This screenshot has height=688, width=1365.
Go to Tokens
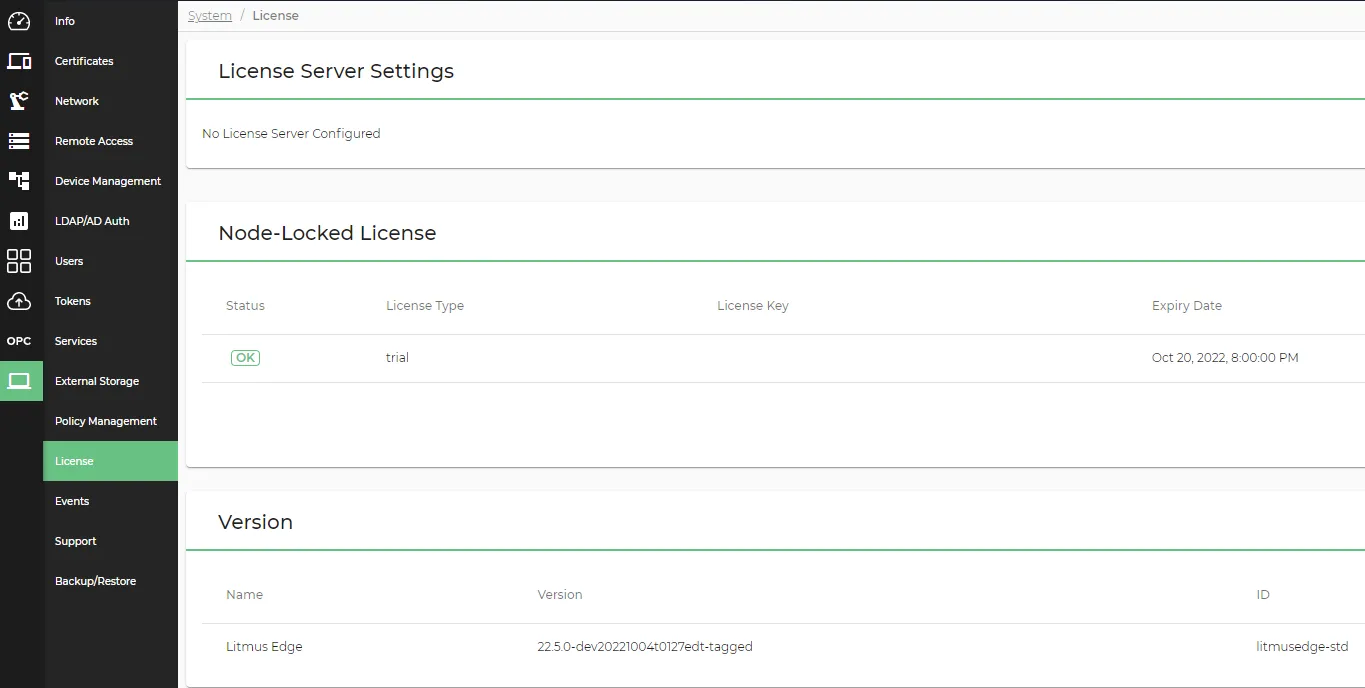[73, 301]
